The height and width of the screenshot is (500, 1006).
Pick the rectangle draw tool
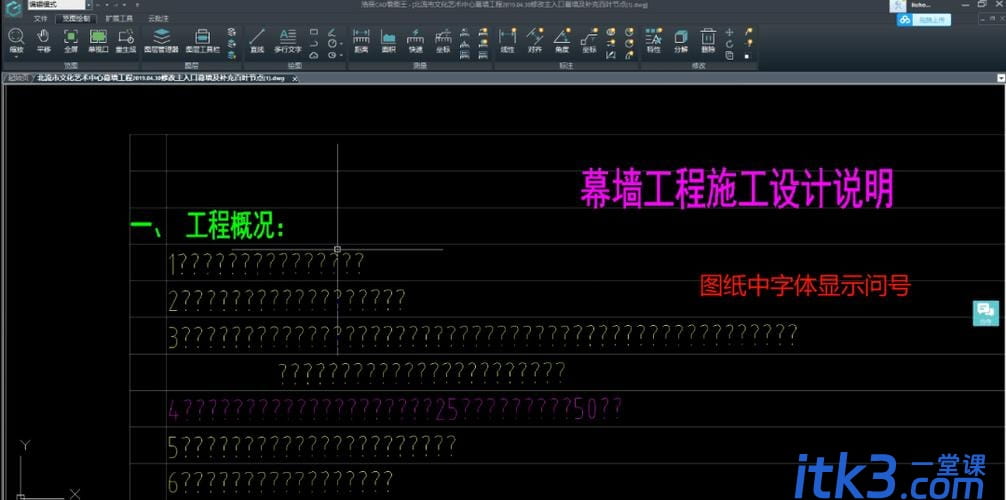[314, 31]
